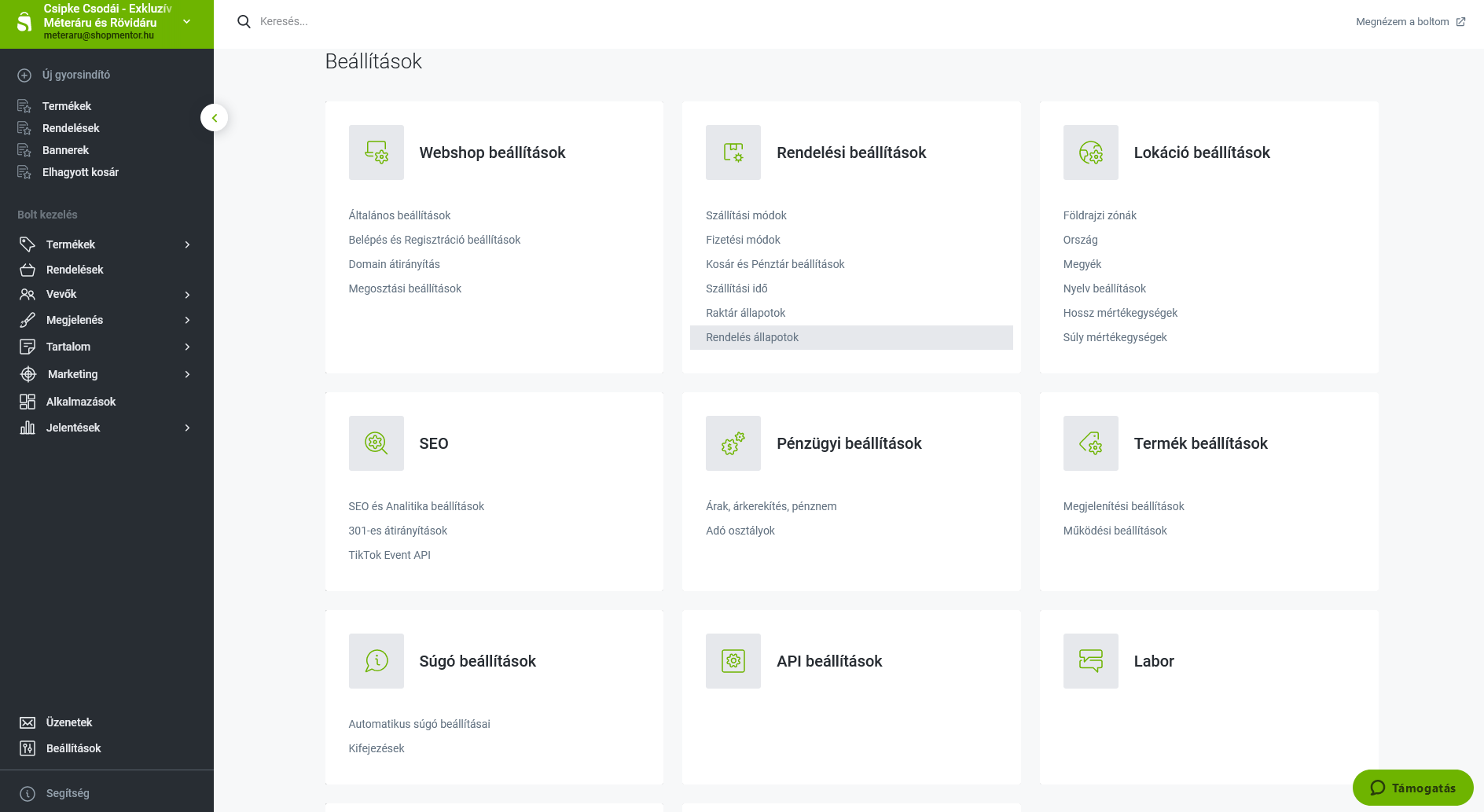Open the Rendelés állapotok link

pyautogui.click(x=752, y=337)
